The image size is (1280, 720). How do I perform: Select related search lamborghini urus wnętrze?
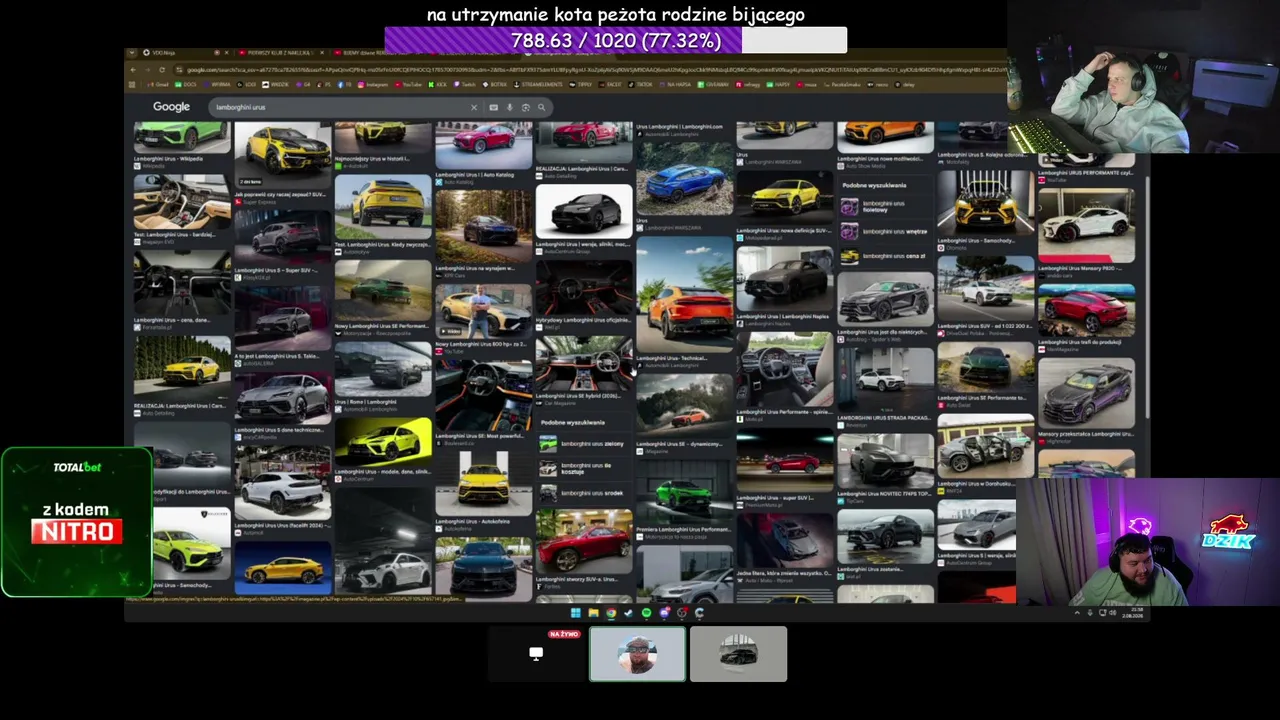[883, 231]
